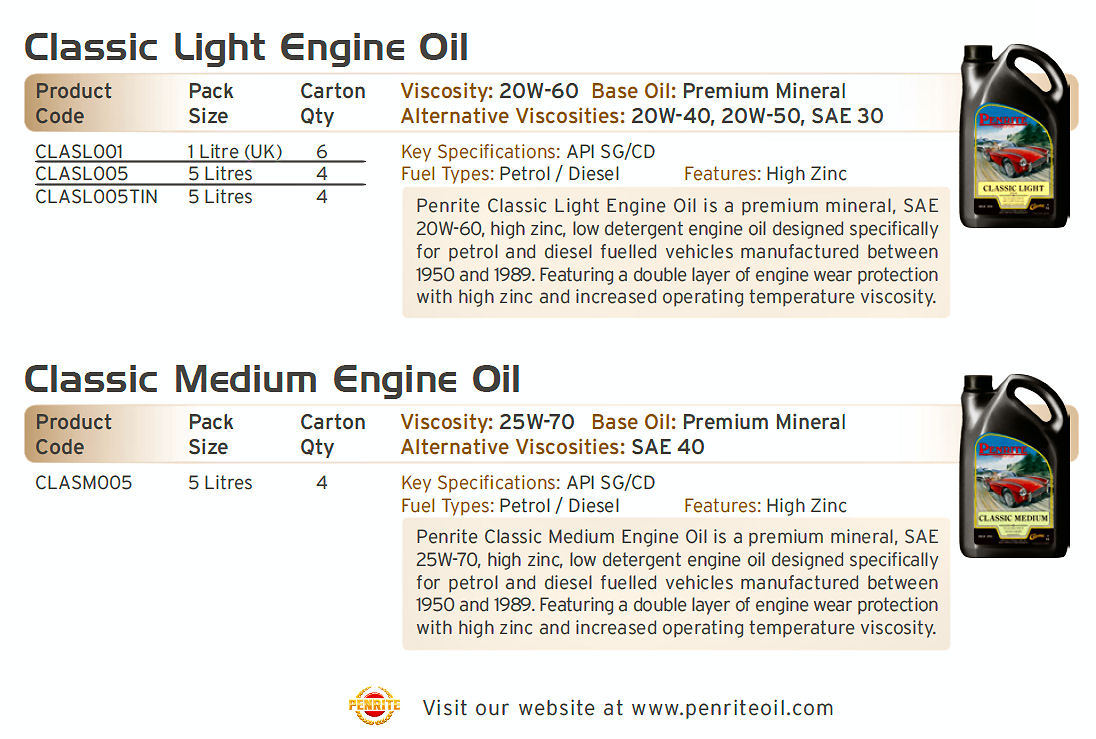Select product code CLASL001
1096x739 pixels.
pyautogui.click(x=79, y=152)
